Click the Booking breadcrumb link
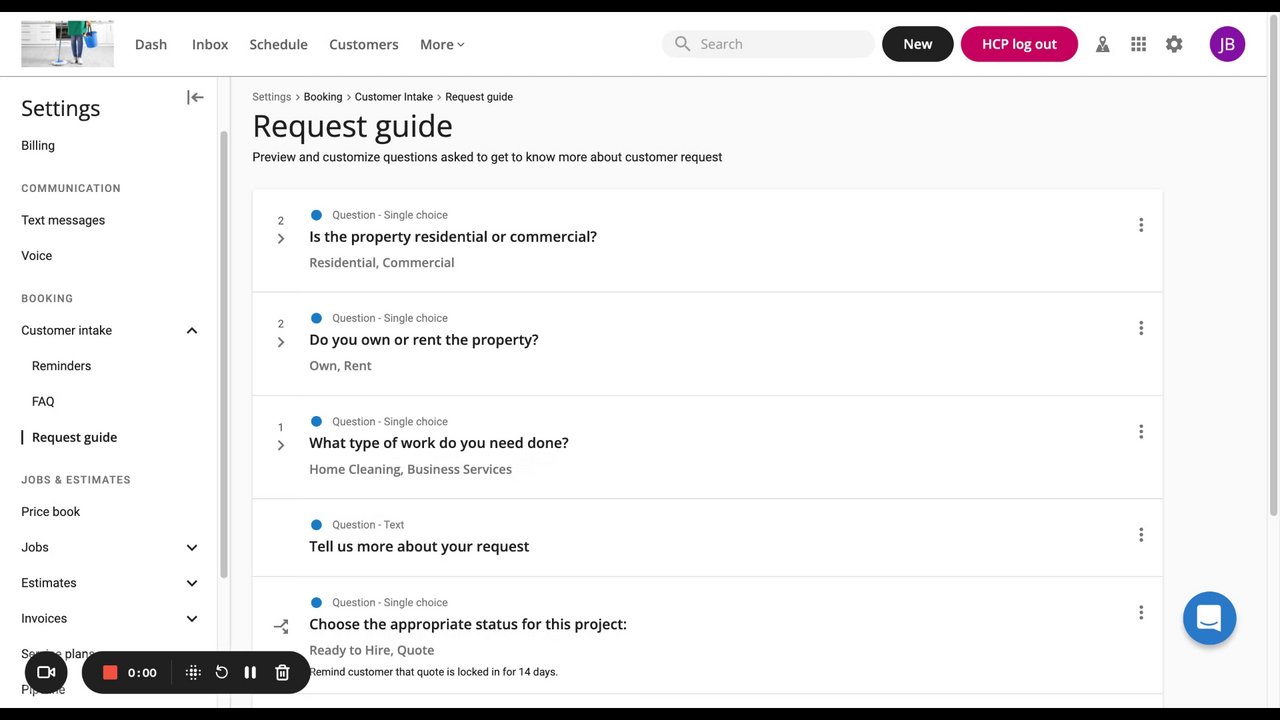 coord(323,97)
